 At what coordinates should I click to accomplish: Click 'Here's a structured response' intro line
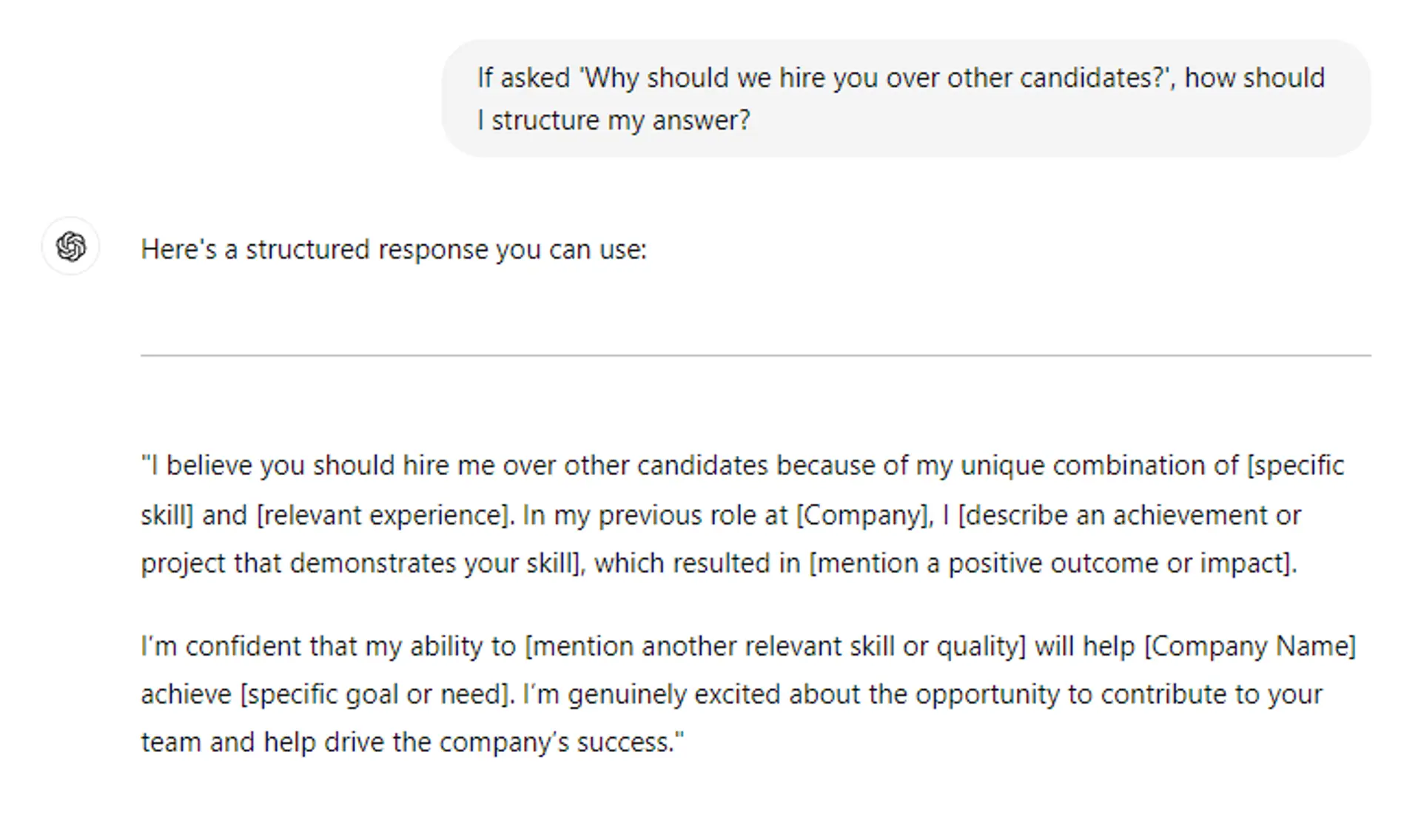[394, 249]
